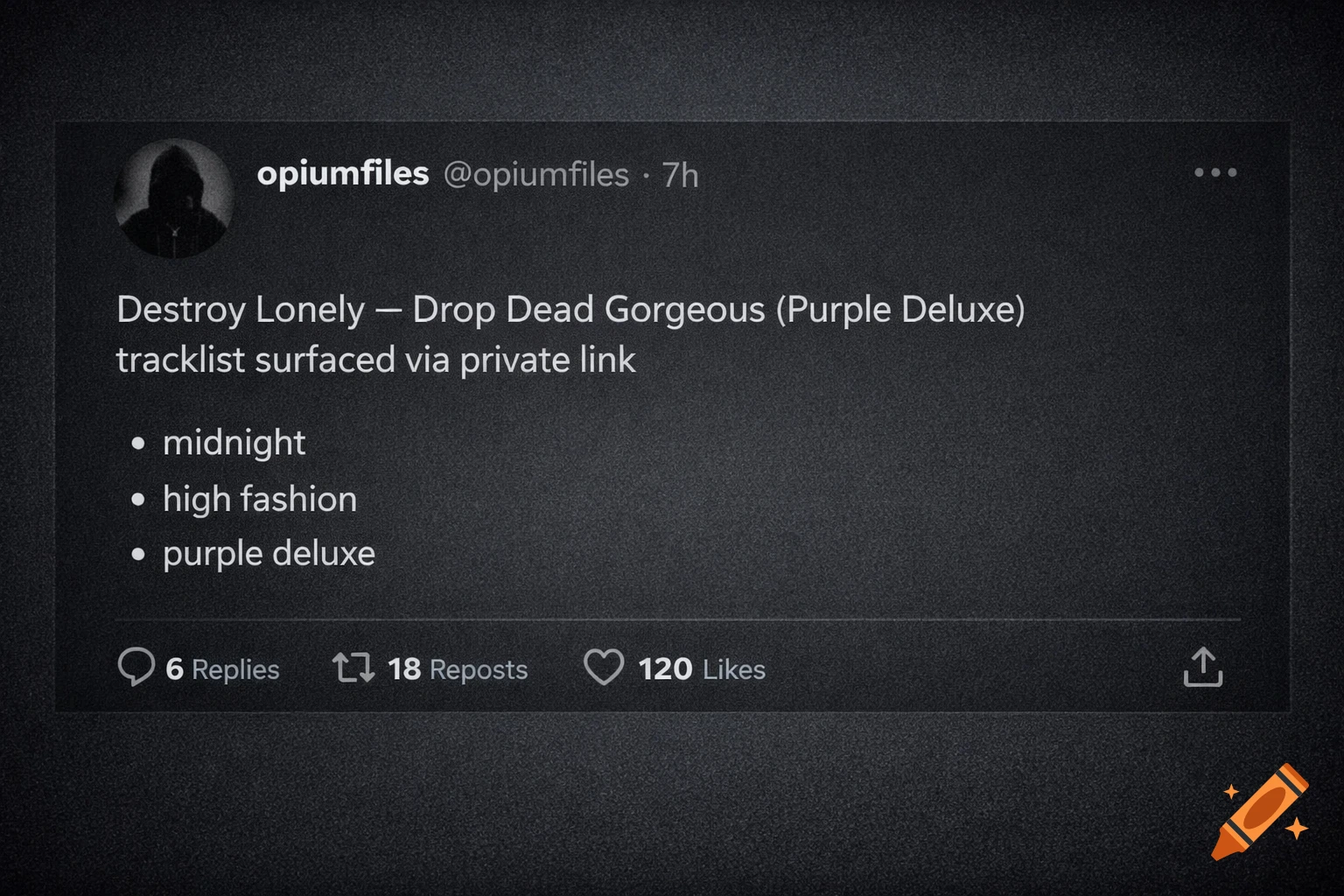The image size is (1344, 896).
Task: Expand repost choices from the arrows icon
Action: tap(353, 668)
